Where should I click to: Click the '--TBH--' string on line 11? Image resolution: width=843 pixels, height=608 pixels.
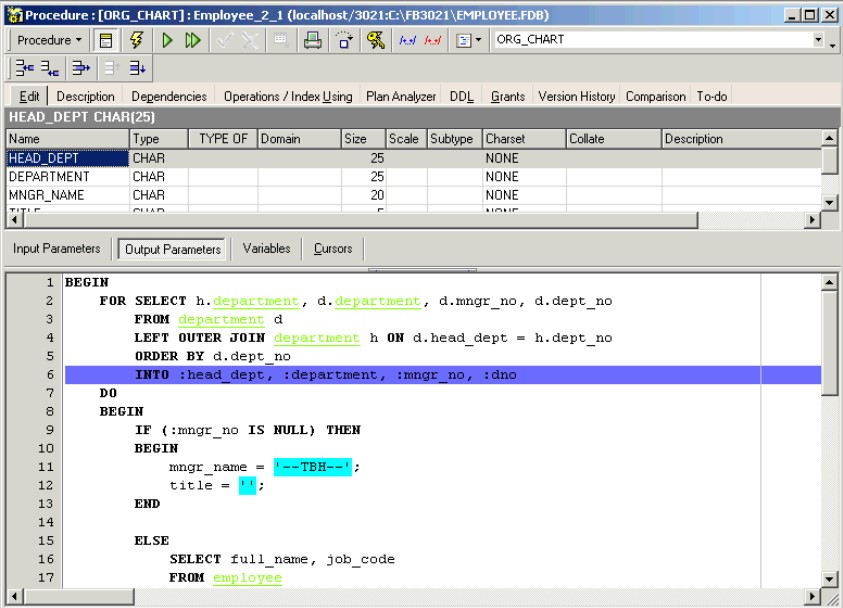(312, 467)
